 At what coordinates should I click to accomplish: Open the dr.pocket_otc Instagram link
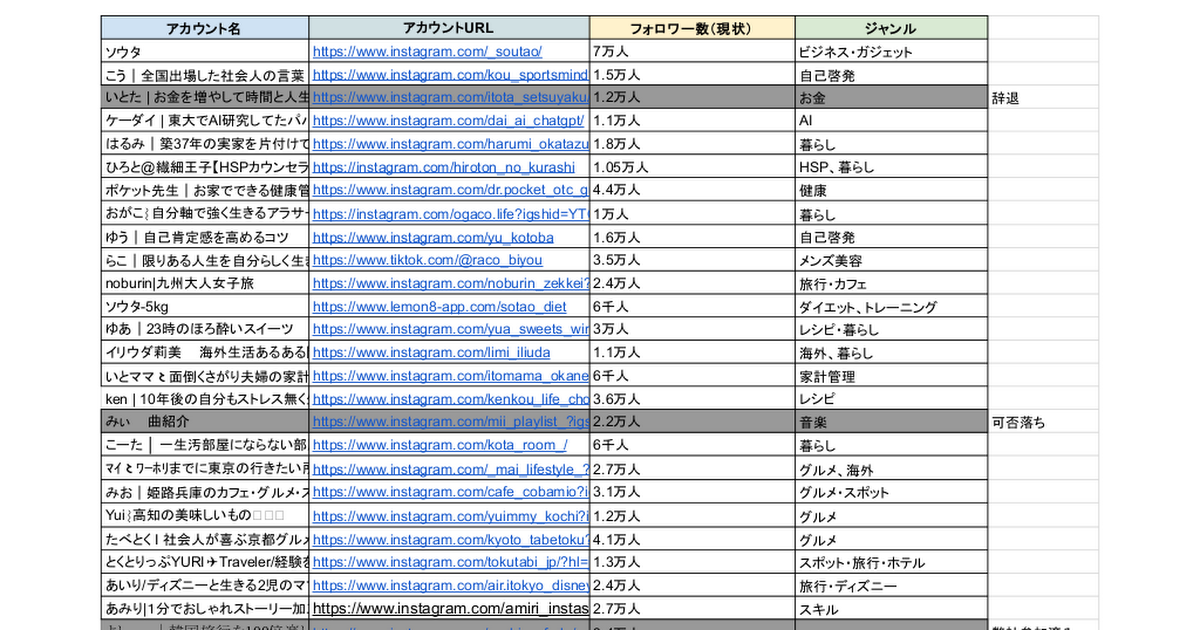point(451,189)
